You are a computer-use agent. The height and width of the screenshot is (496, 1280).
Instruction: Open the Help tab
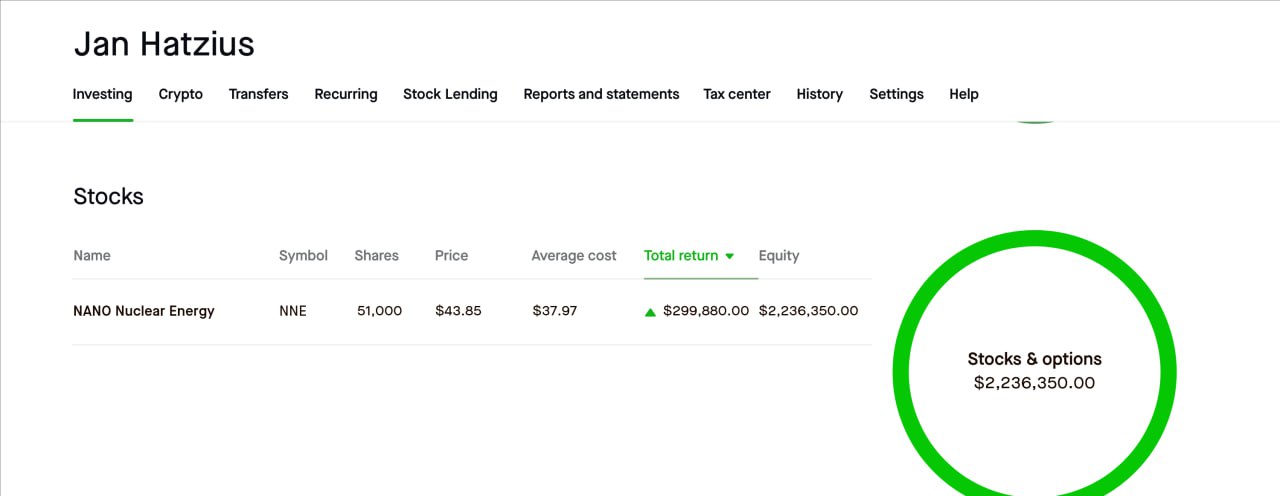click(x=964, y=94)
